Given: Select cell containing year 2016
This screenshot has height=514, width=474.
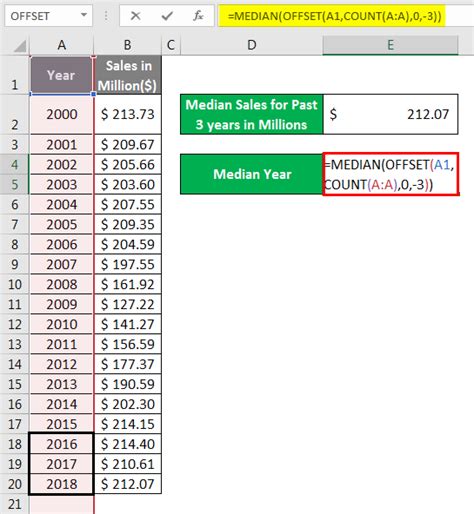Looking at the screenshot, I should click(x=62, y=444).
